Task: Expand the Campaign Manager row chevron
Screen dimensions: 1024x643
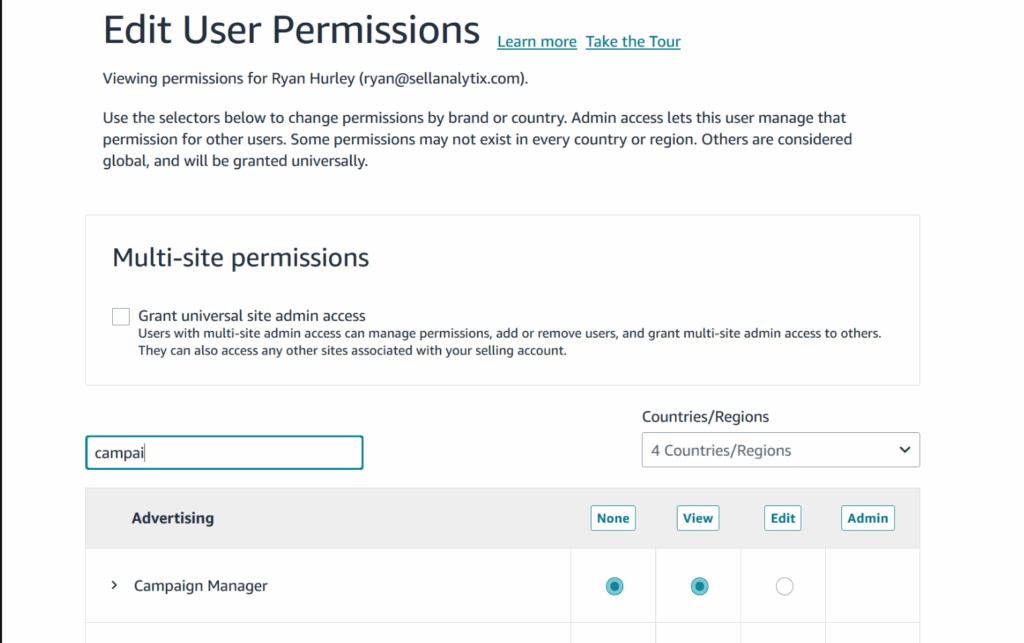Action: [x=114, y=586]
